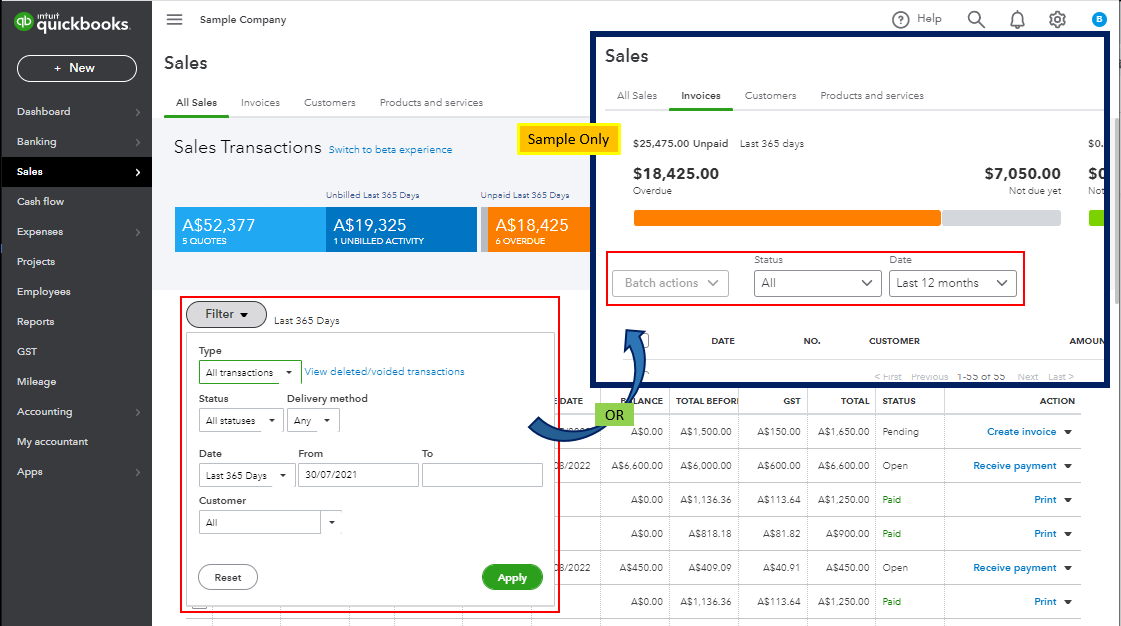Click the Sample Company name

pyautogui.click(x=243, y=19)
